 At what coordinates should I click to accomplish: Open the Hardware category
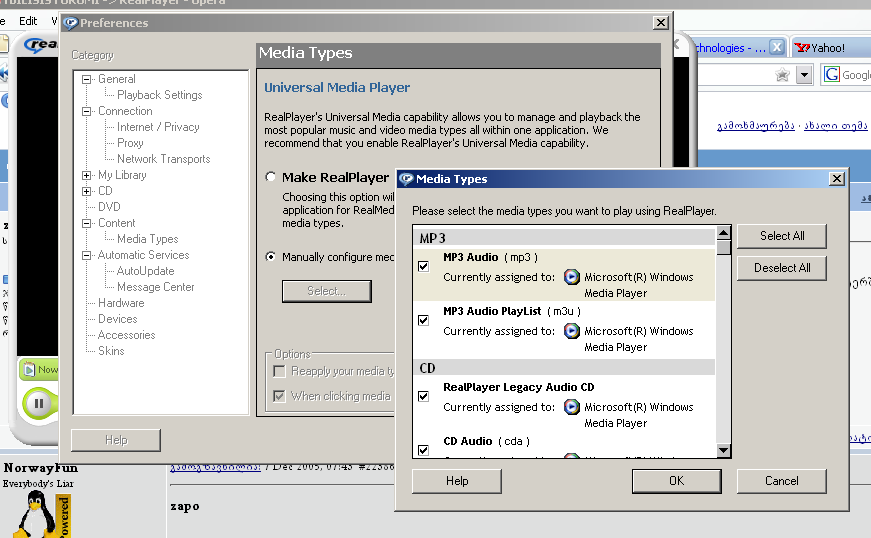point(121,303)
